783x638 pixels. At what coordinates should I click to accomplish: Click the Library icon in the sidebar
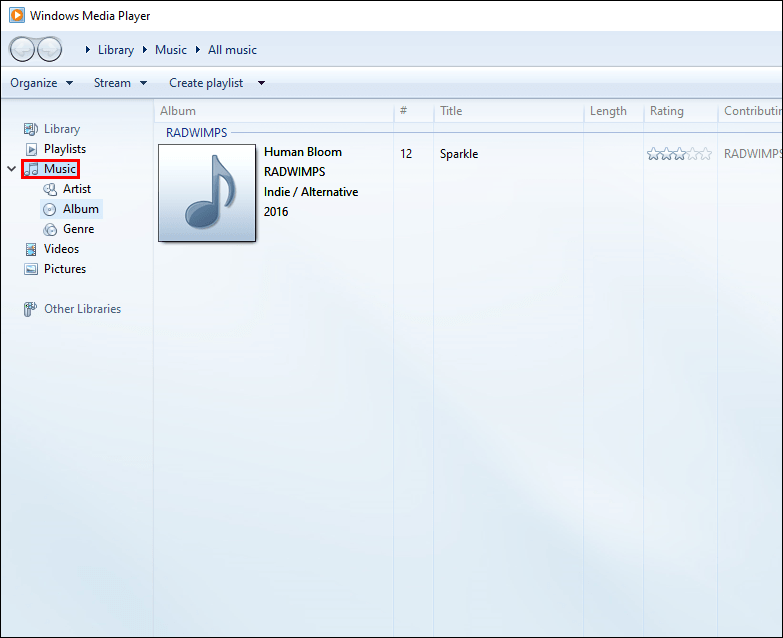click(x=31, y=129)
